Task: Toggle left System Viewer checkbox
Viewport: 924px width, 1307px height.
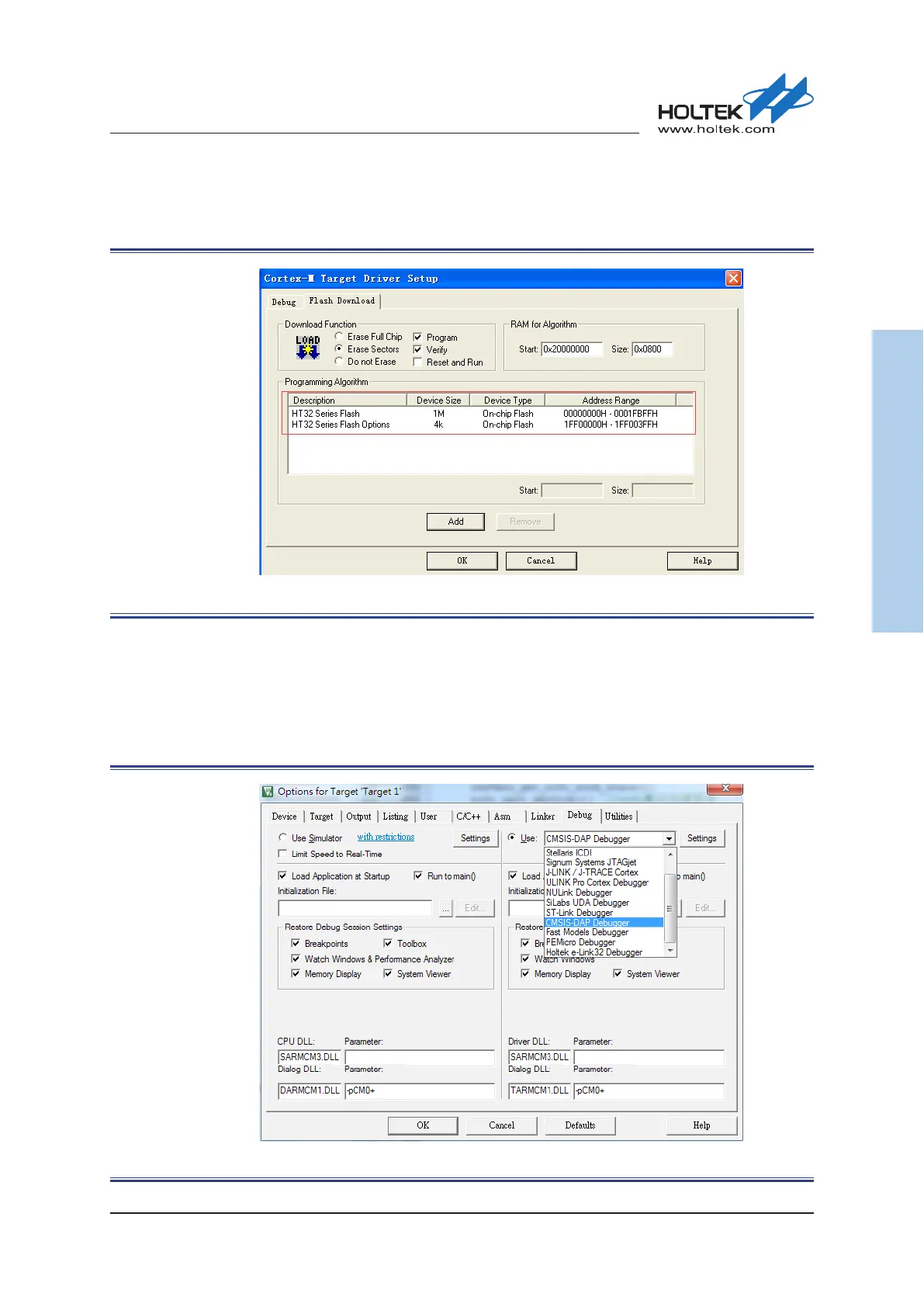Action: click(388, 973)
